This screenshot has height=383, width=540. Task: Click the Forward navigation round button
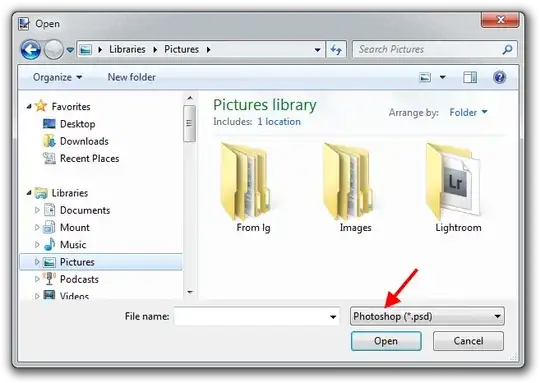pyautogui.click(x=54, y=50)
